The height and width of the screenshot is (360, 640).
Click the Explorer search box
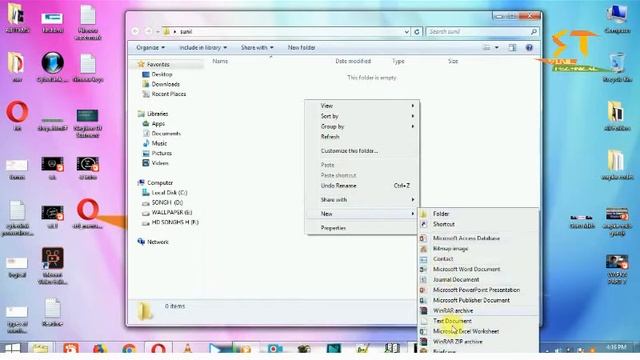click(x=482, y=31)
